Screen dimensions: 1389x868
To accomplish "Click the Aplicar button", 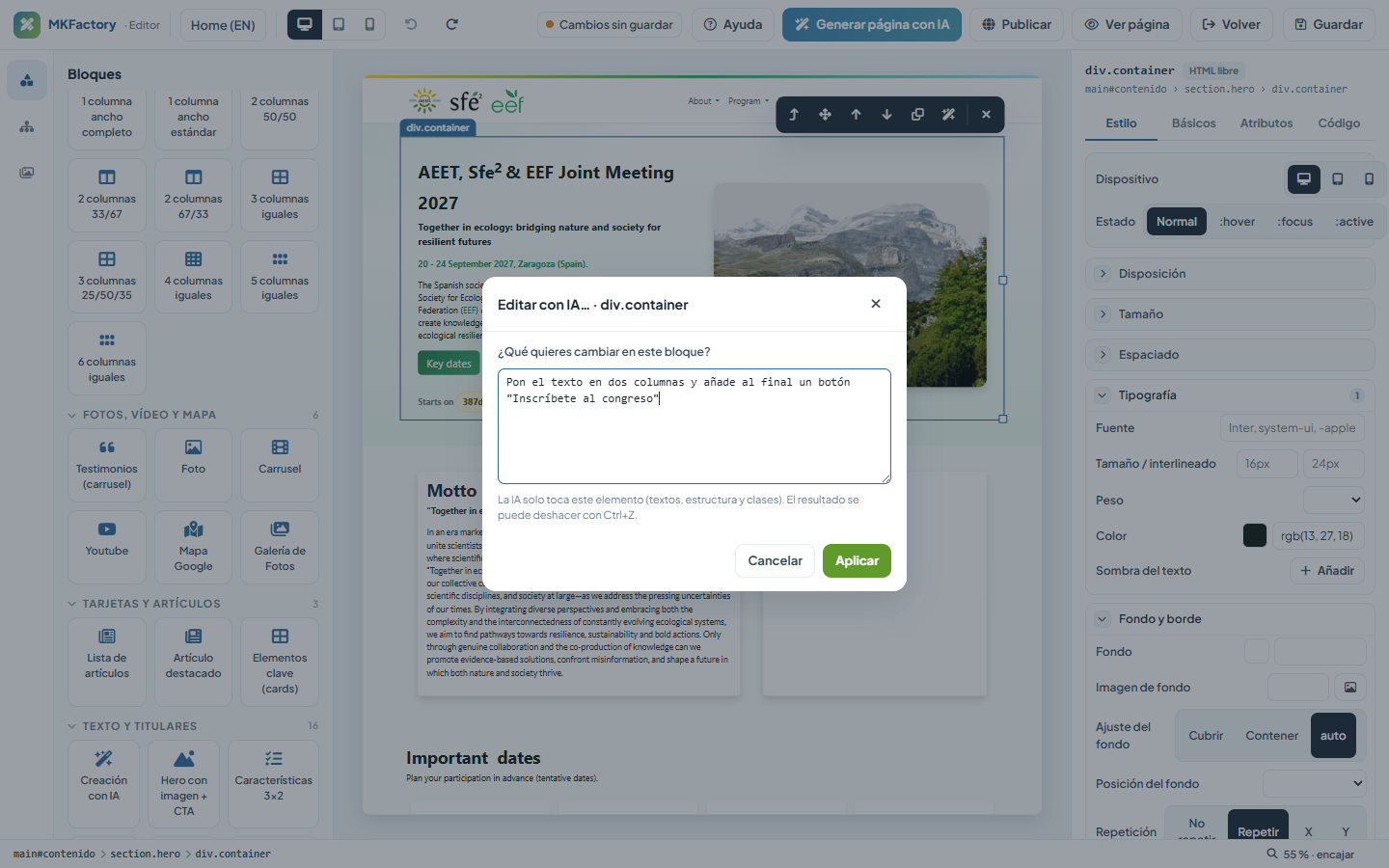I will (857, 560).
